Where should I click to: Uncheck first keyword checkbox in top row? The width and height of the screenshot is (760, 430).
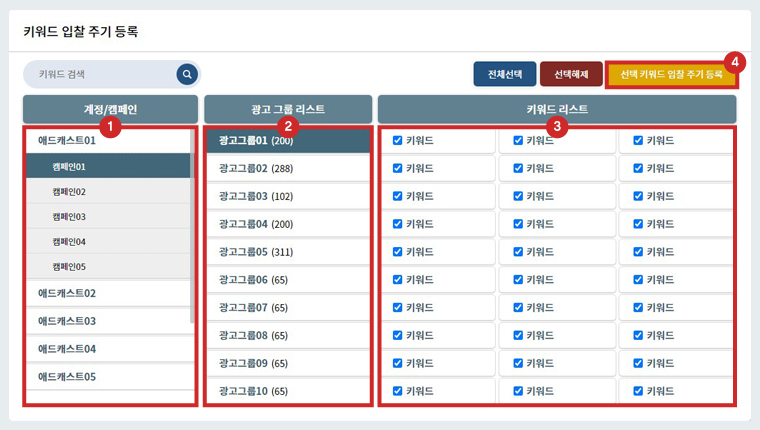pos(398,141)
